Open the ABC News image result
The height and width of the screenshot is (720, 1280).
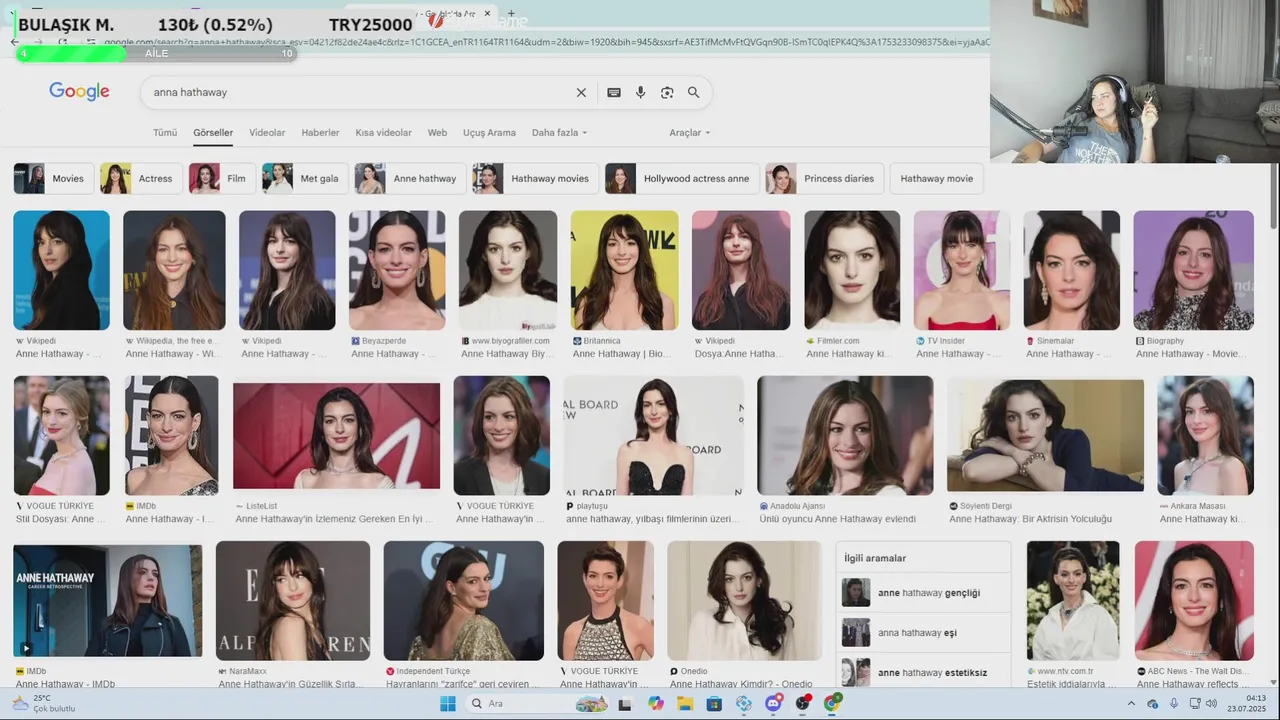point(1194,600)
